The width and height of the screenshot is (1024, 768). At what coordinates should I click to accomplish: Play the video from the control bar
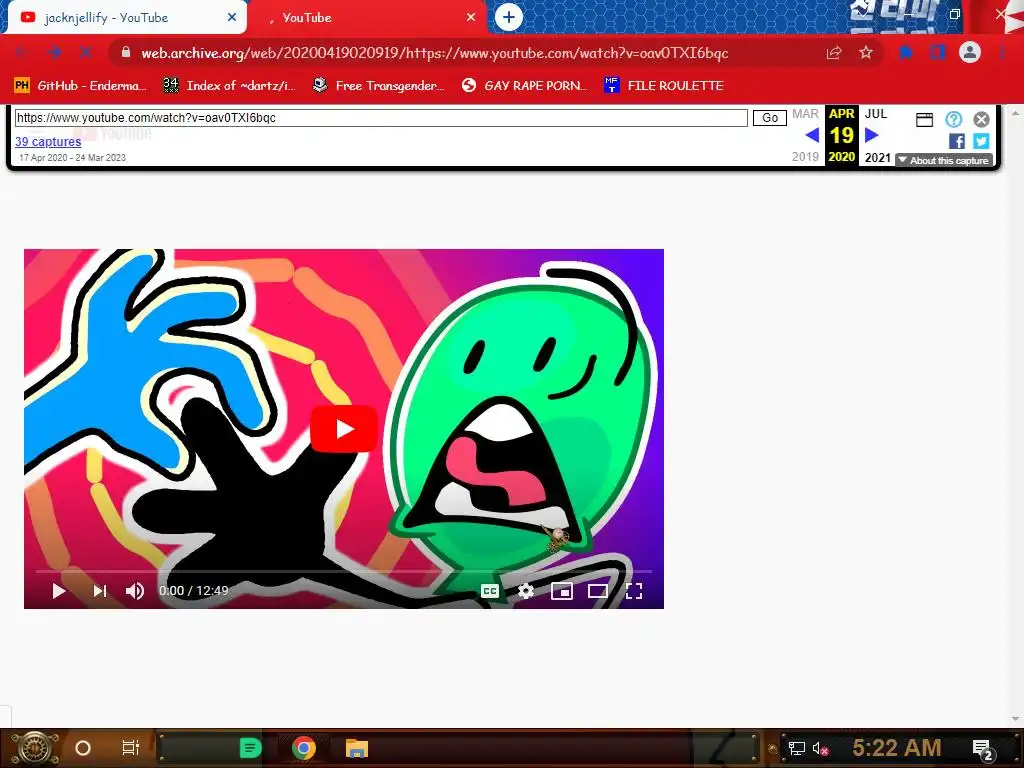click(x=58, y=591)
